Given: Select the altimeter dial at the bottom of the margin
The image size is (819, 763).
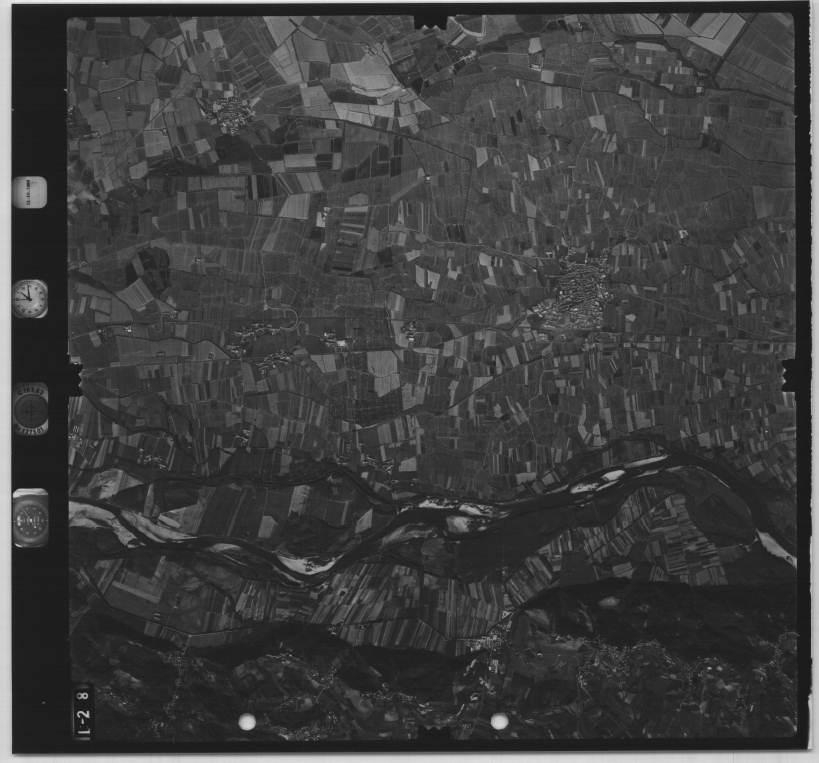Looking at the screenshot, I should click(30, 518).
